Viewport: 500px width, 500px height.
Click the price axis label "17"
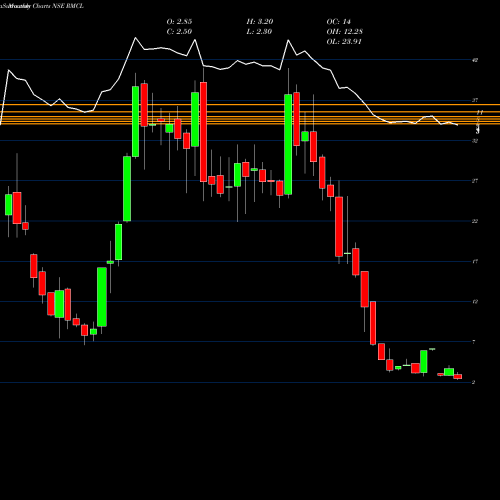tap(475, 261)
